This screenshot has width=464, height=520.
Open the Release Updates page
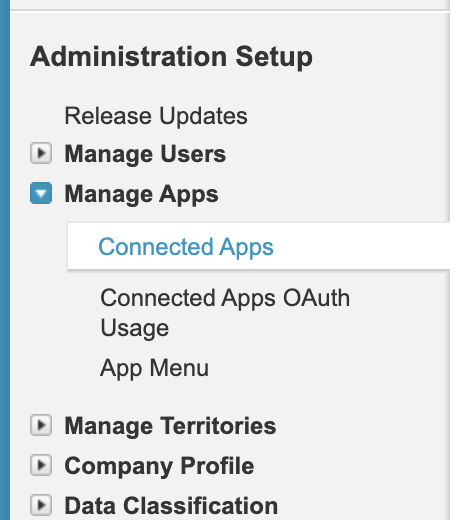156,116
